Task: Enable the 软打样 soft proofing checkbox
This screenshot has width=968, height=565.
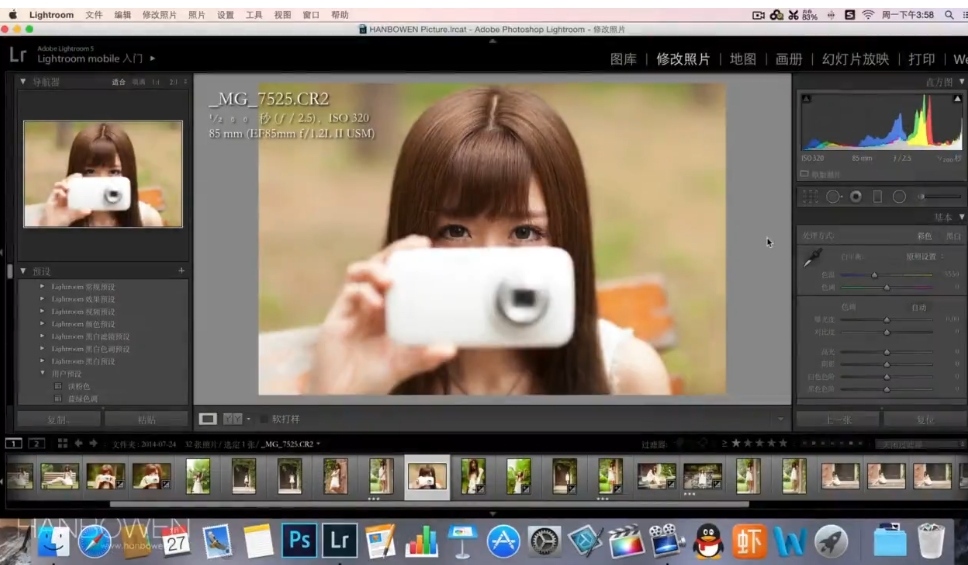Action: coord(264,419)
